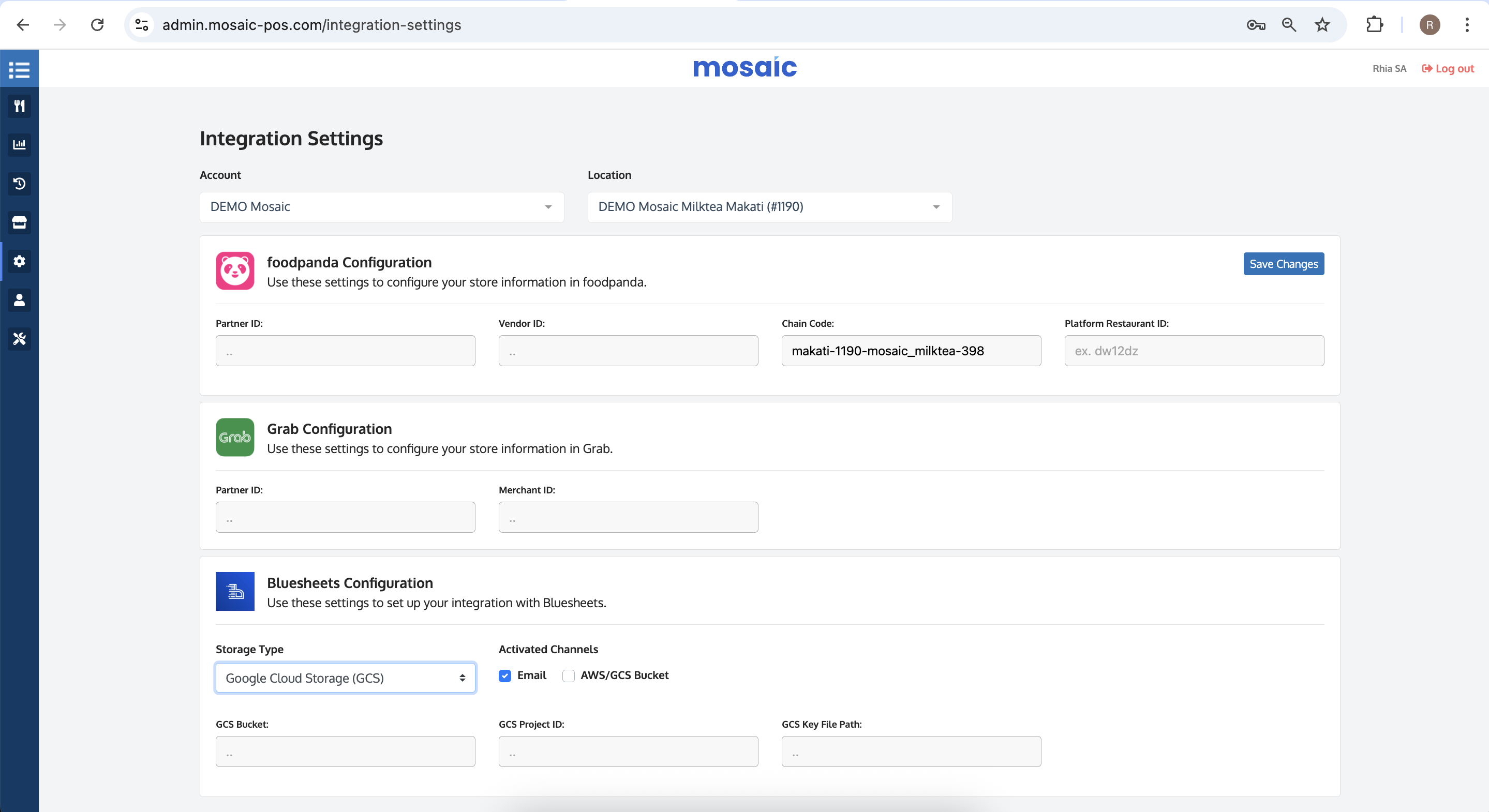The image size is (1489, 812).
Task: Open the fork and knife menu icon
Action: 19,107
